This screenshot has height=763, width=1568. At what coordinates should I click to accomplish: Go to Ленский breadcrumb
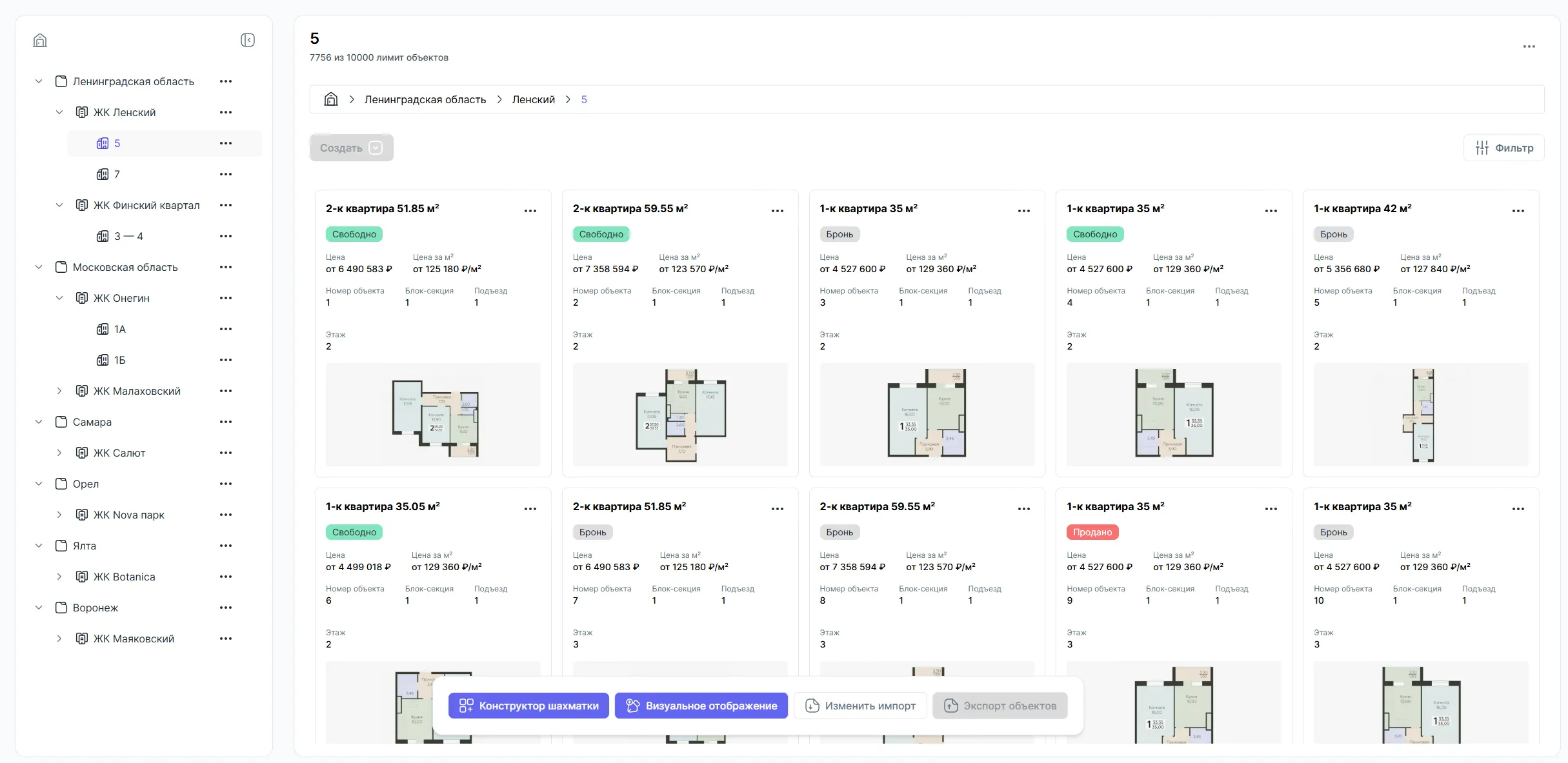coord(534,99)
